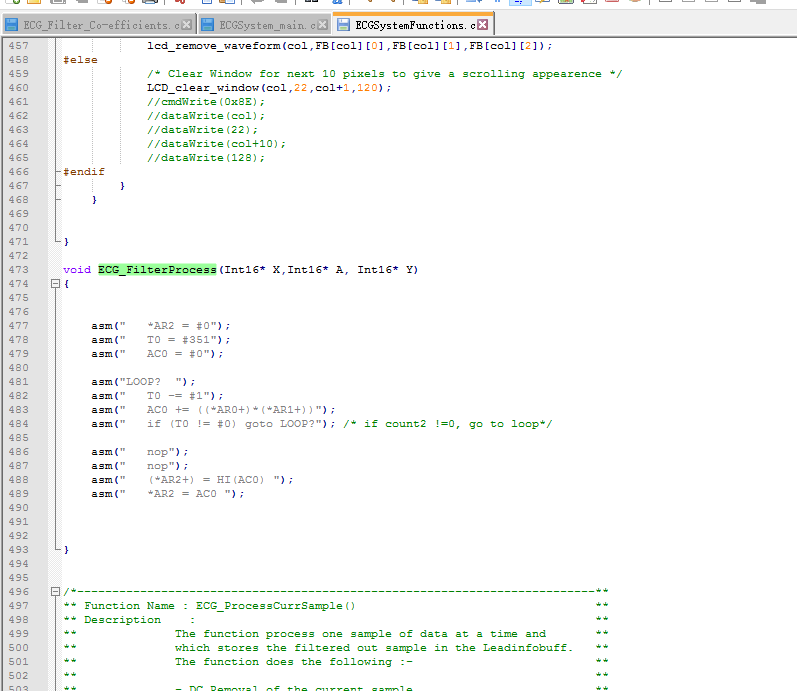Image resolution: width=797 pixels, height=691 pixels.
Task: Click the asm("LOOP? ") label line
Action: click(143, 381)
